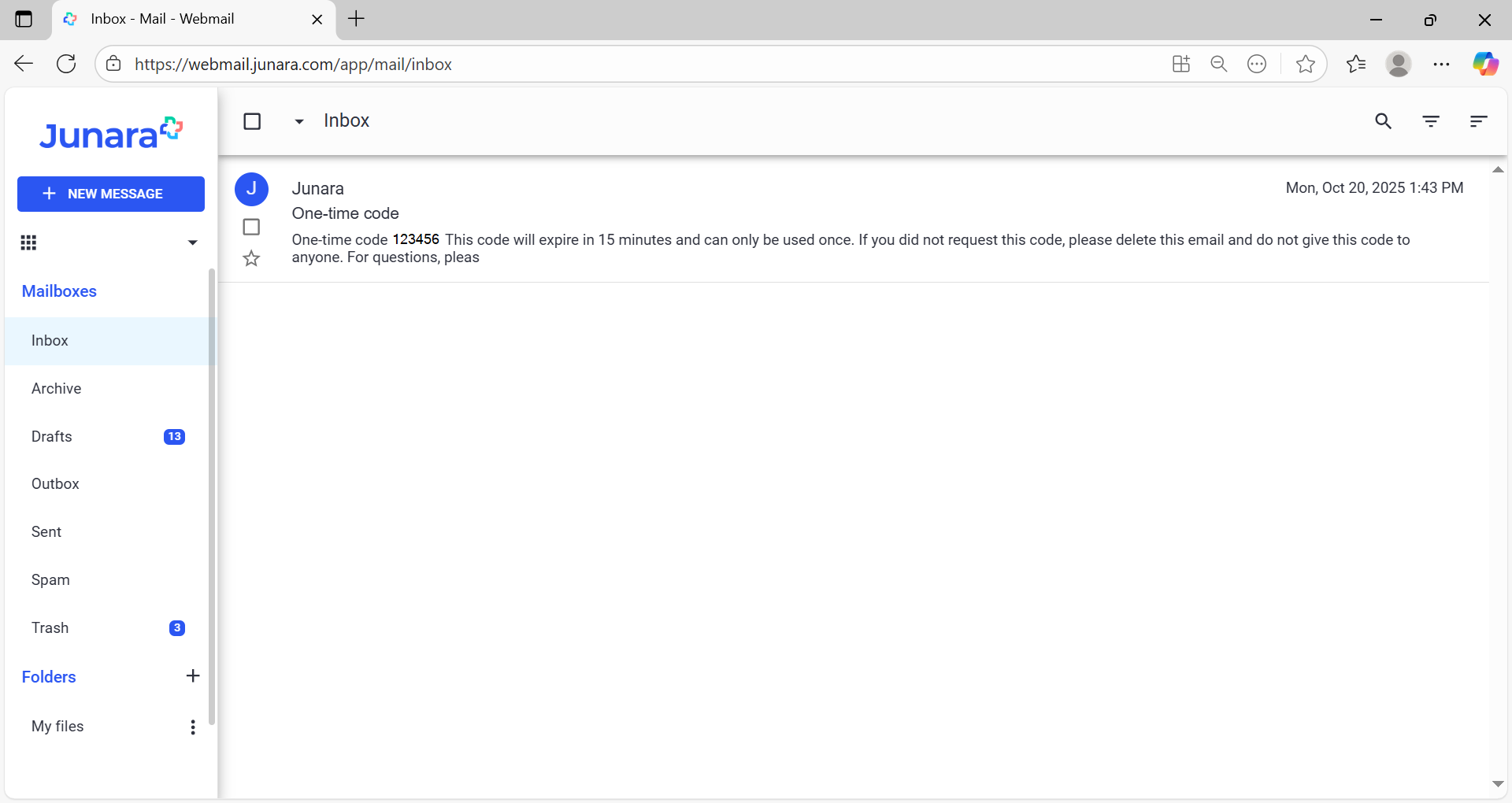This screenshot has width=1512, height=803.
Task: Click the Junara sender name
Action: [x=317, y=189]
